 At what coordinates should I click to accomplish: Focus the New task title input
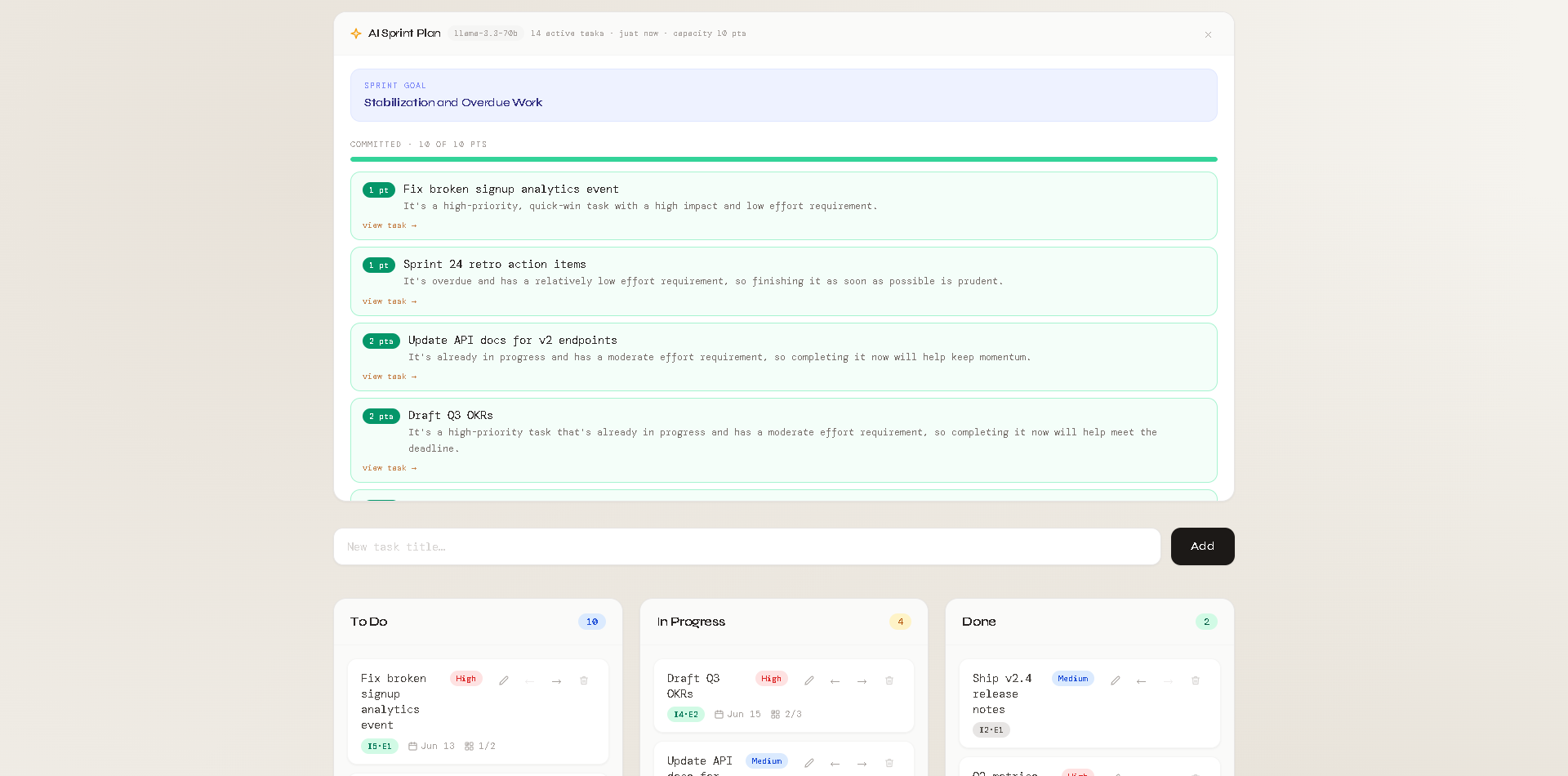click(746, 546)
